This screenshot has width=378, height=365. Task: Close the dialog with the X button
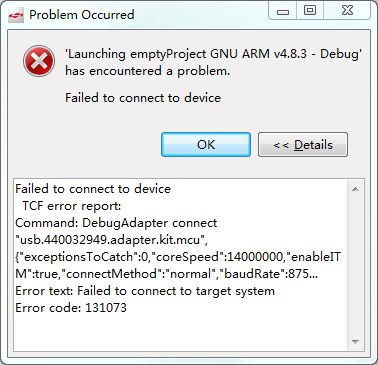[x=347, y=11]
